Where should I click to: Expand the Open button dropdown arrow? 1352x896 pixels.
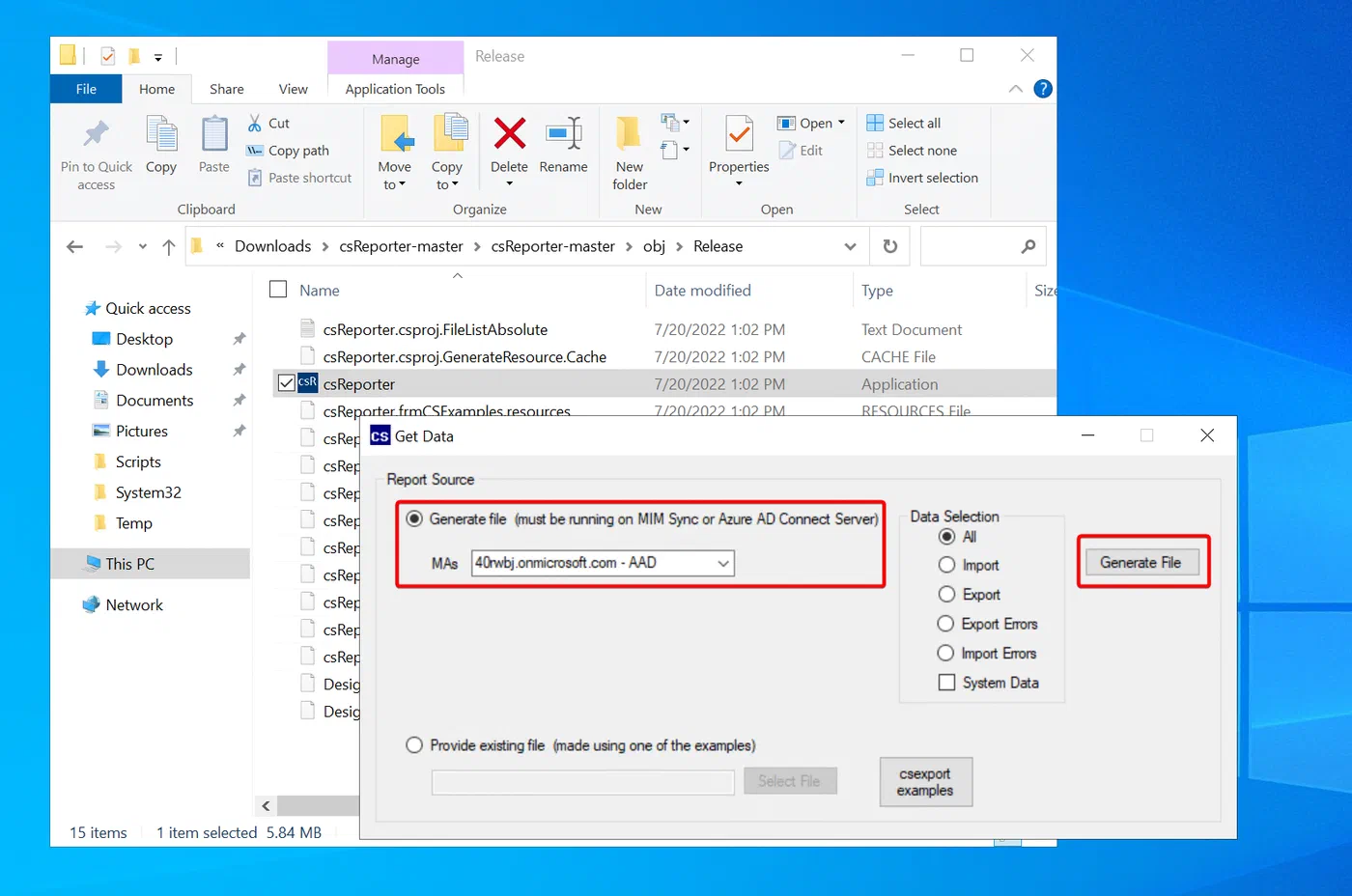[841, 123]
